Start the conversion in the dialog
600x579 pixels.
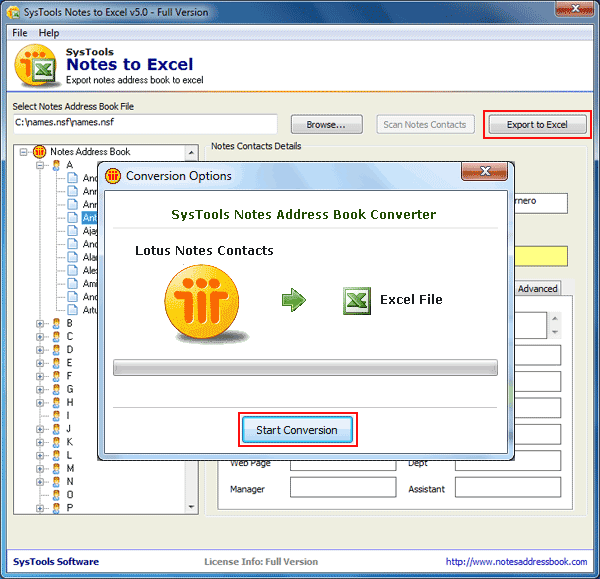[x=297, y=430]
